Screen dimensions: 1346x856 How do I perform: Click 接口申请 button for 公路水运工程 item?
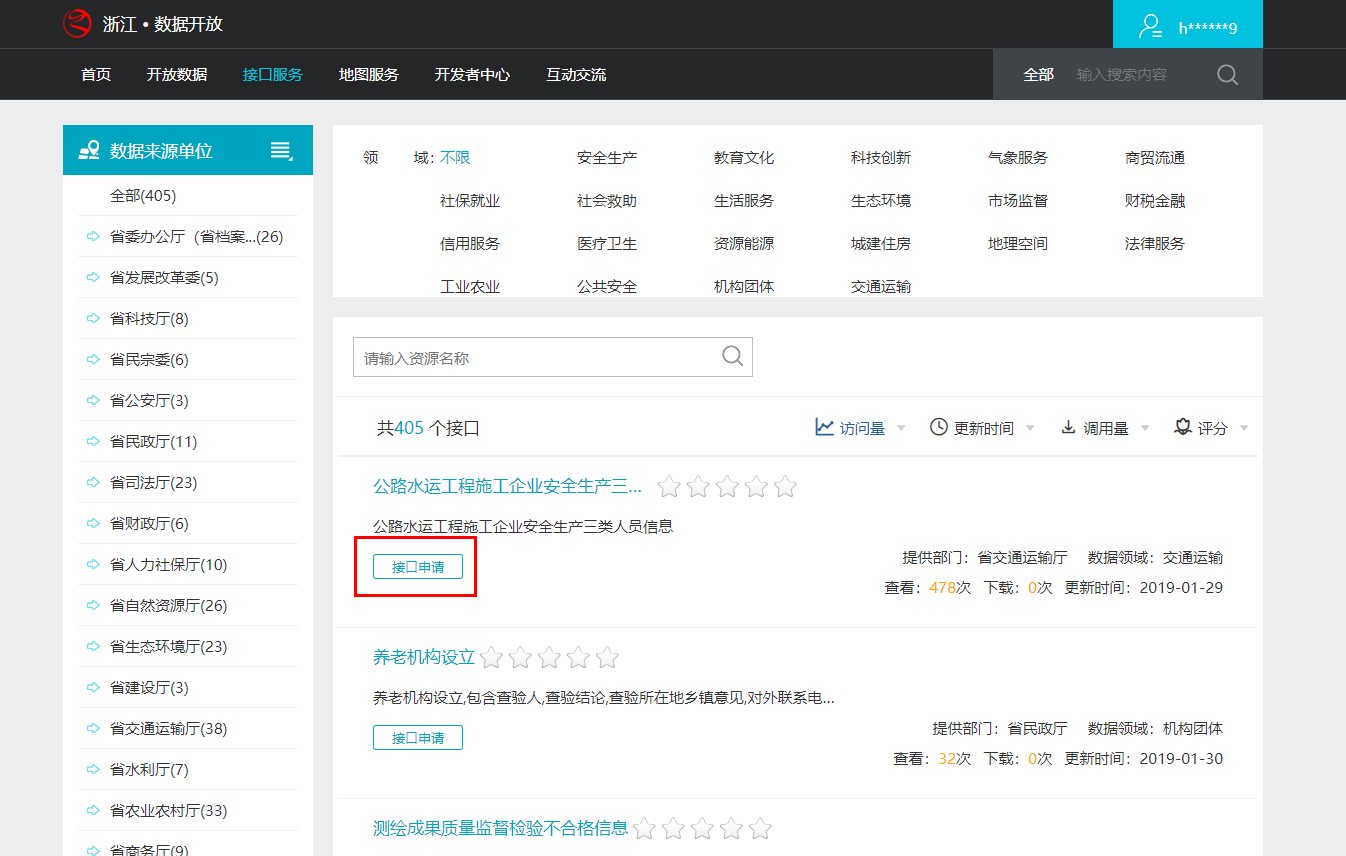click(x=418, y=567)
